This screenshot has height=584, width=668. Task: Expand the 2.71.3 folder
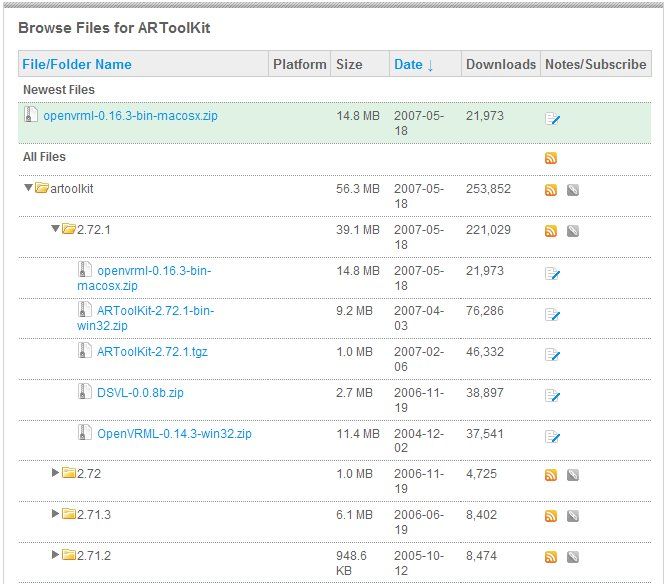pyautogui.click(x=55, y=514)
